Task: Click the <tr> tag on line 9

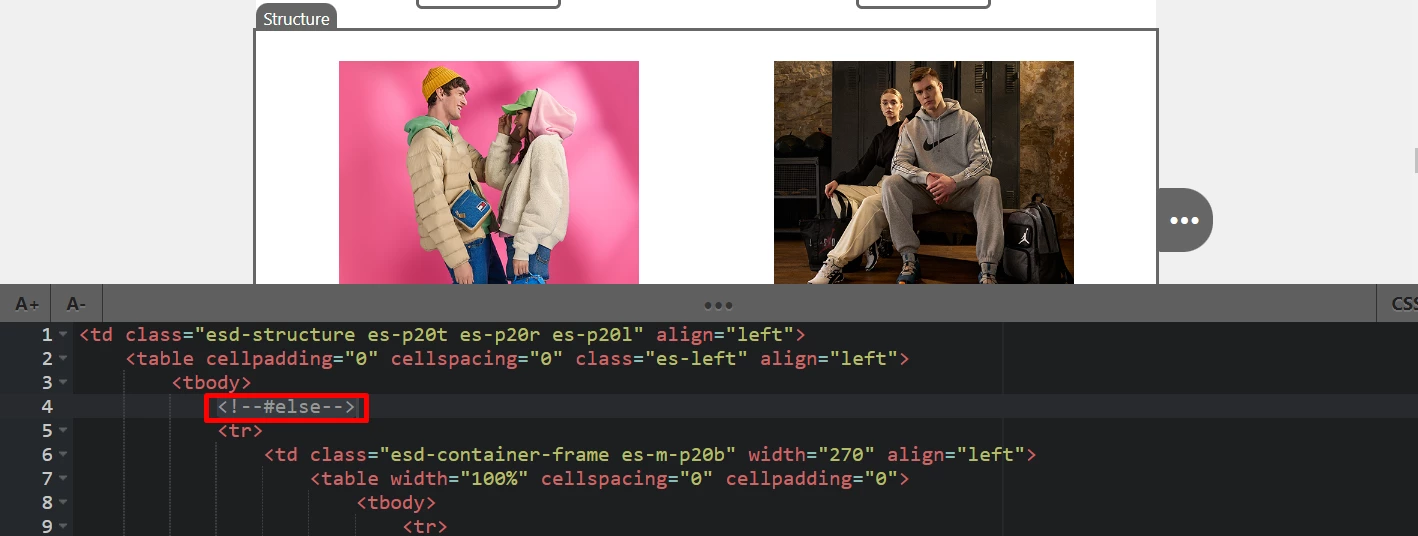Action: tap(425, 526)
